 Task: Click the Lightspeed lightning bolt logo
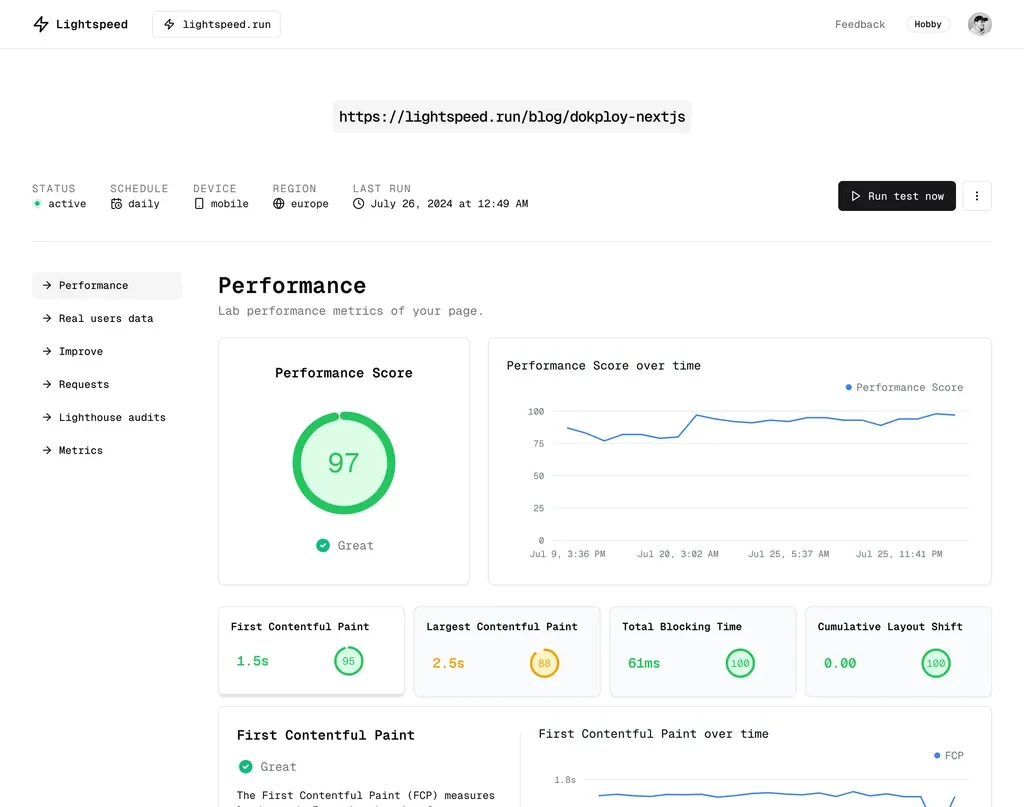click(x=41, y=25)
